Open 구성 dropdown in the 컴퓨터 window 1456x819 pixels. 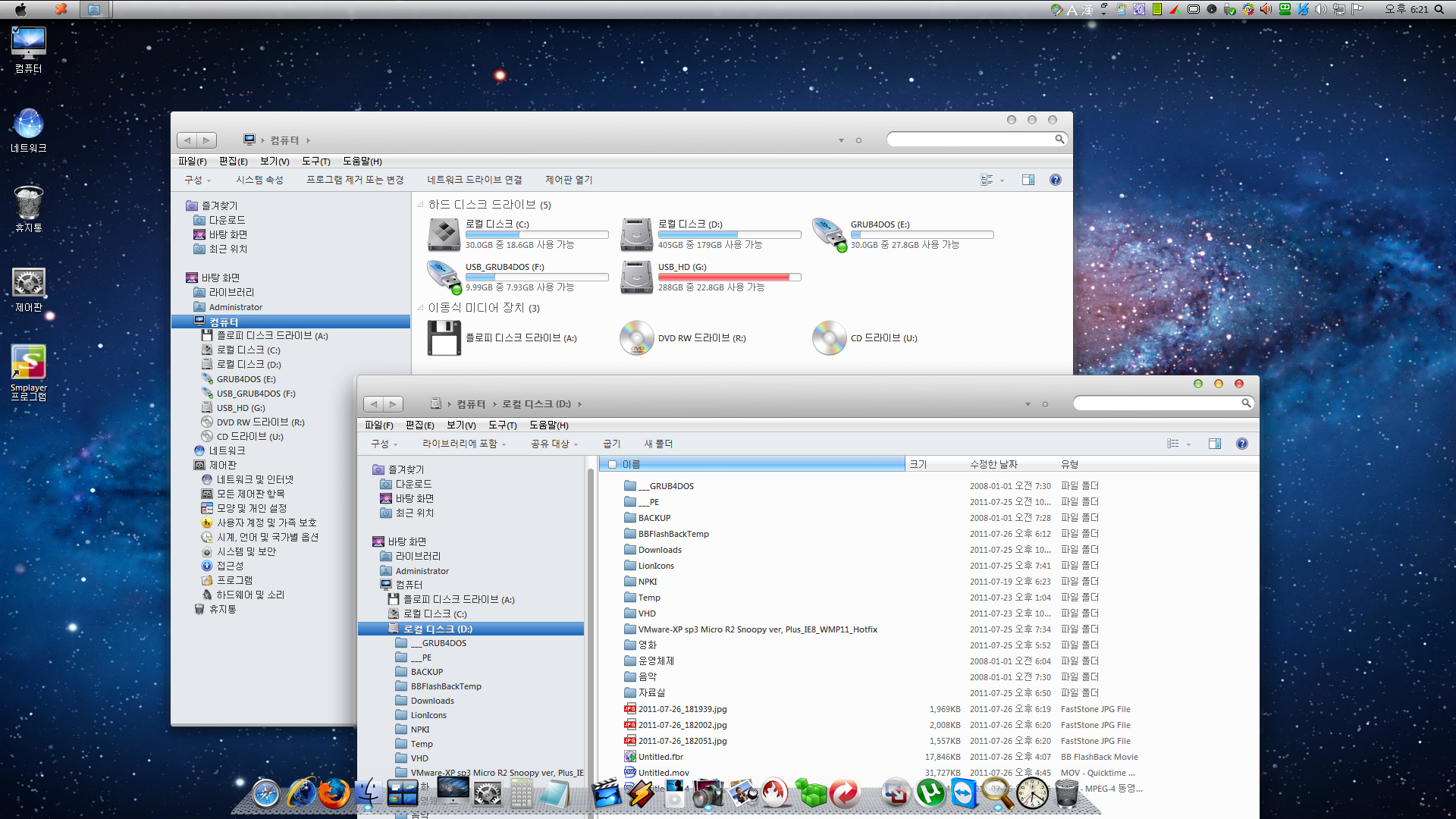197,180
